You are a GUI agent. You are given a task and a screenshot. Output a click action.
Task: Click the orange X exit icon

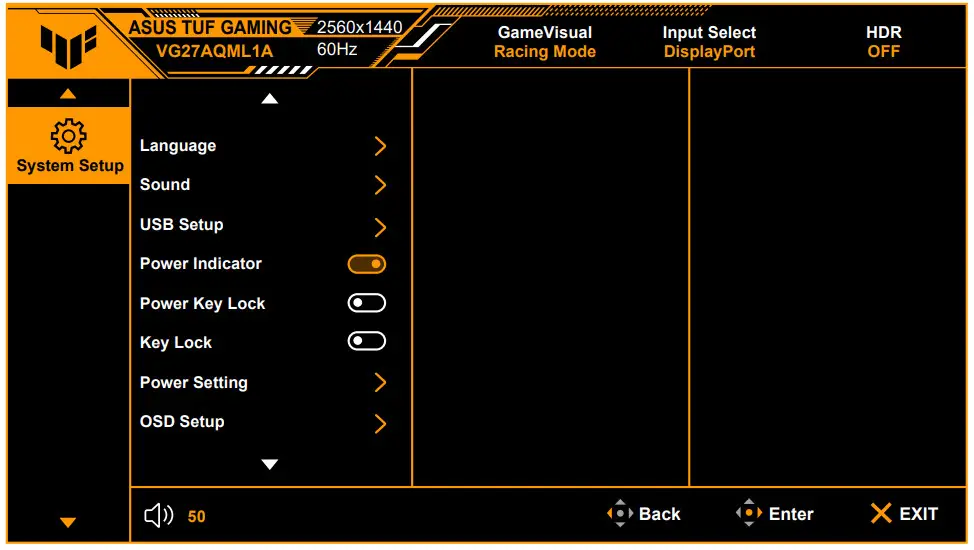pos(880,514)
